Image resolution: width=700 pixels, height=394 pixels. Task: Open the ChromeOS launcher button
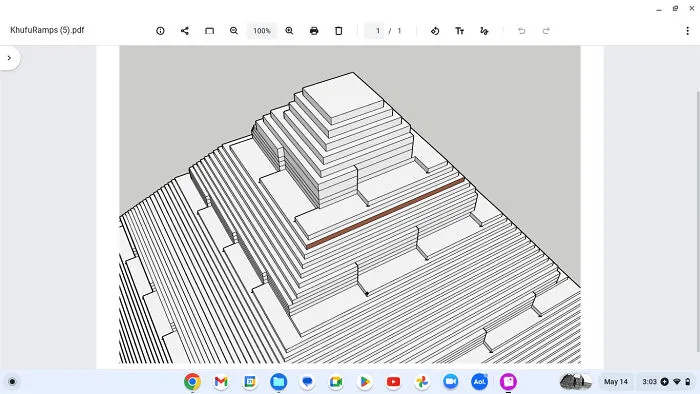pos(12,382)
